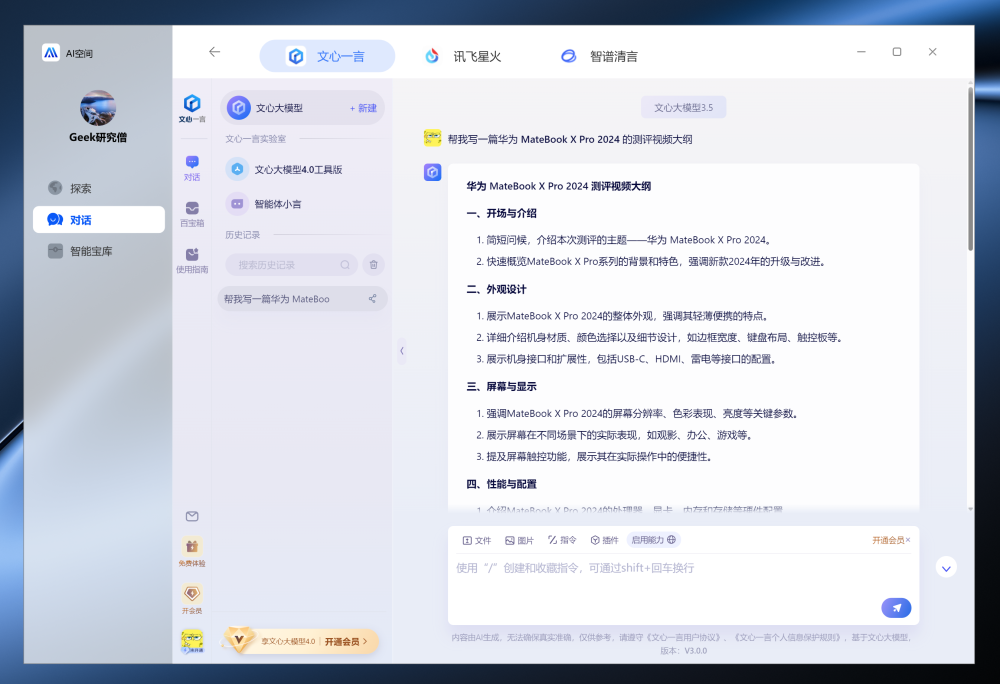The width and height of the screenshot is (1000, 684).
Task: Switch to the 智谱清言 tab
Action: (x=599, y=56)
